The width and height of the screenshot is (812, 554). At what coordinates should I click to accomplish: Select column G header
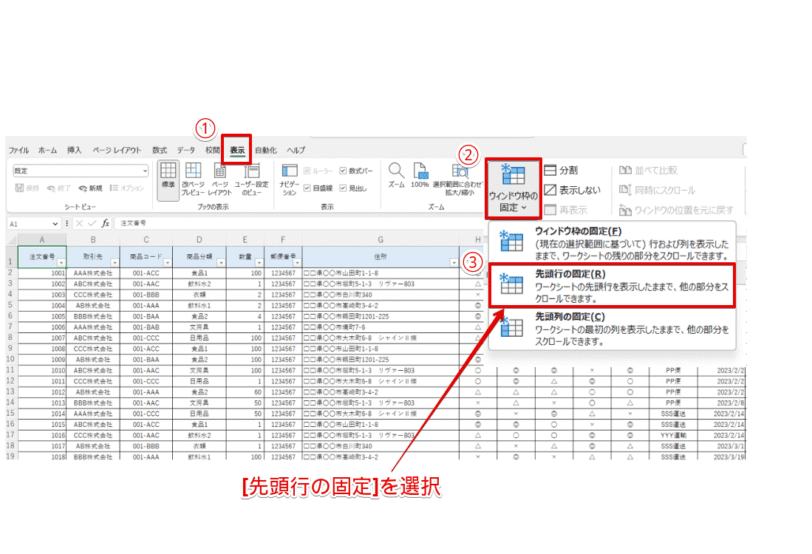click(x=381, y=240)
